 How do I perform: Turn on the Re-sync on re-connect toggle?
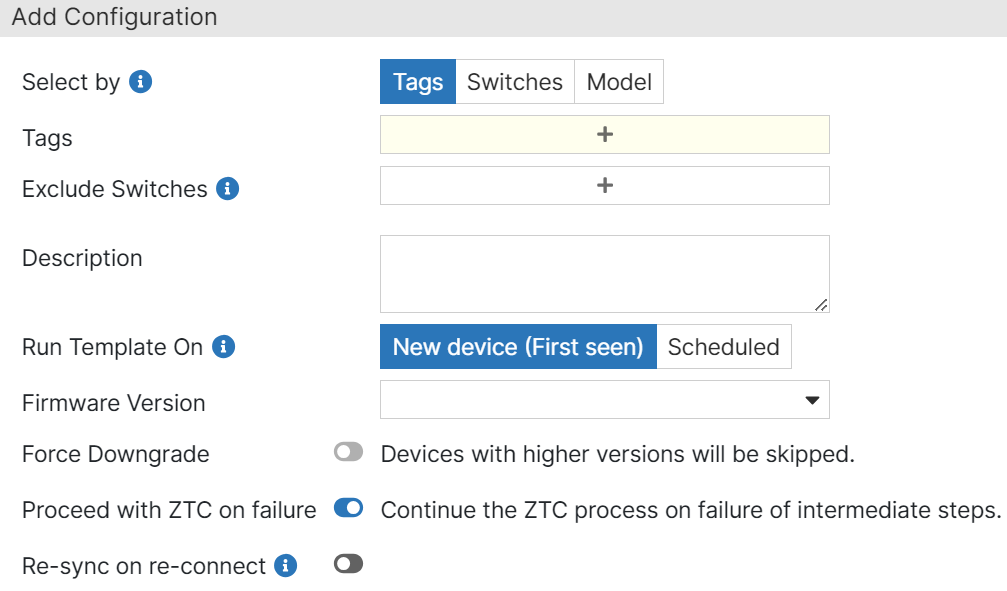(347, 564)
